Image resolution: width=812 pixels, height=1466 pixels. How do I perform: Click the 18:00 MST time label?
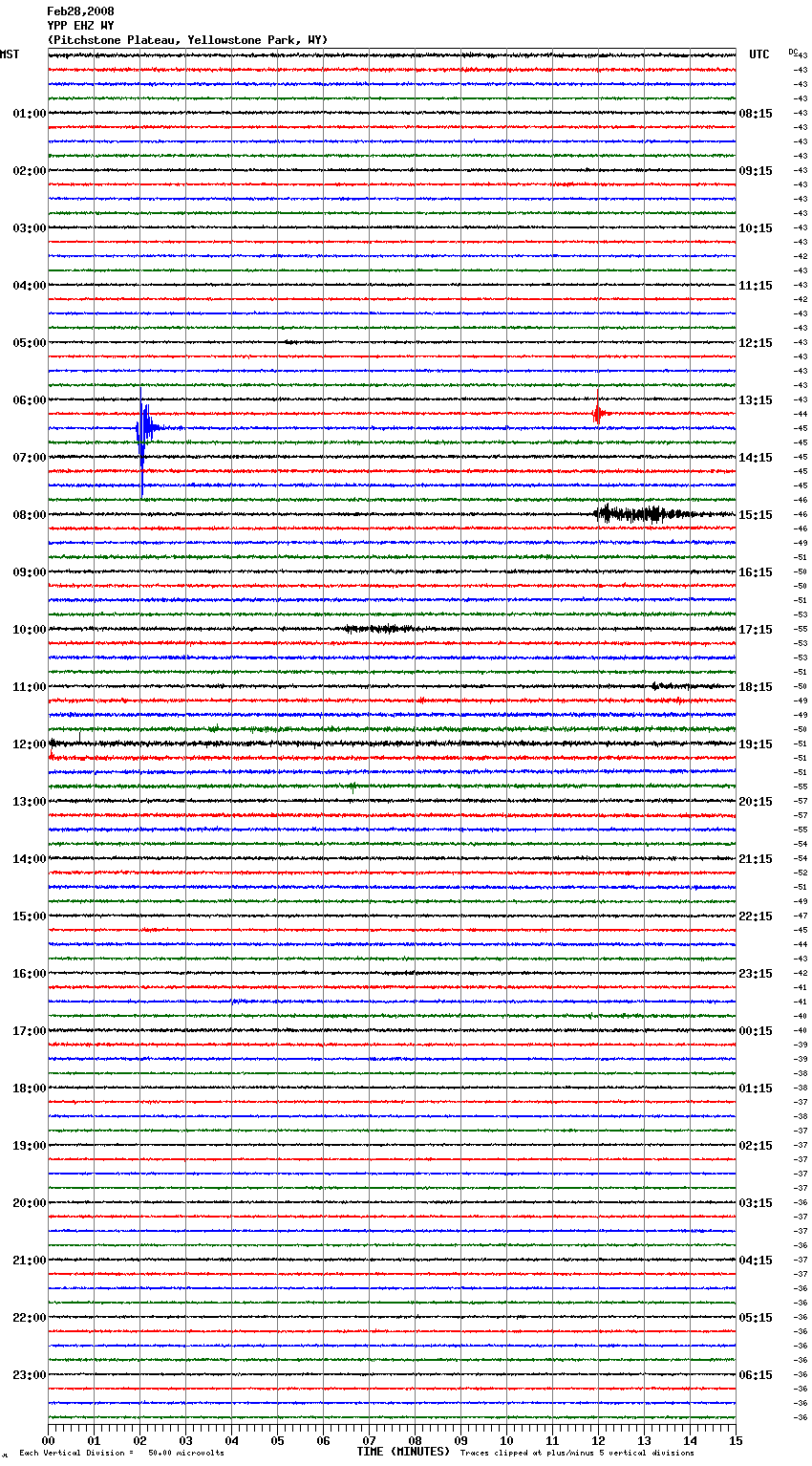(x=30, y=1089)
